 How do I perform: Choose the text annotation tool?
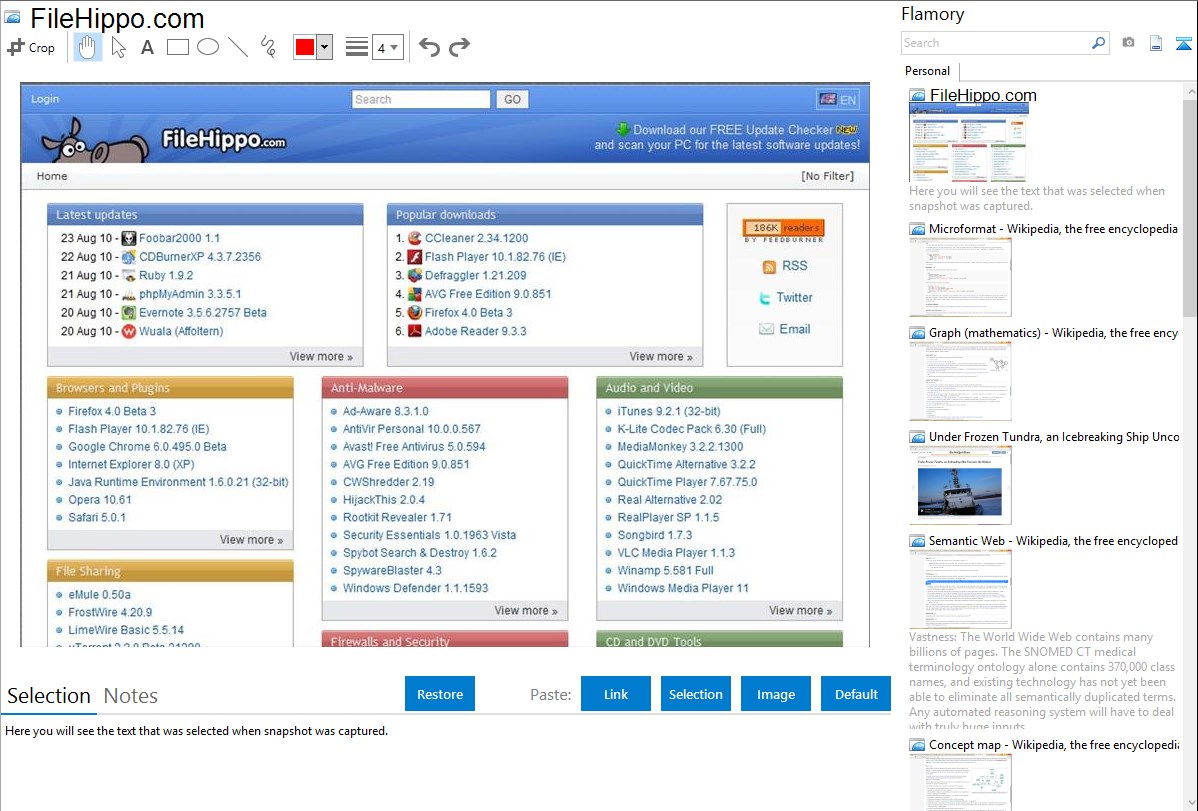(x=147, y=47)
